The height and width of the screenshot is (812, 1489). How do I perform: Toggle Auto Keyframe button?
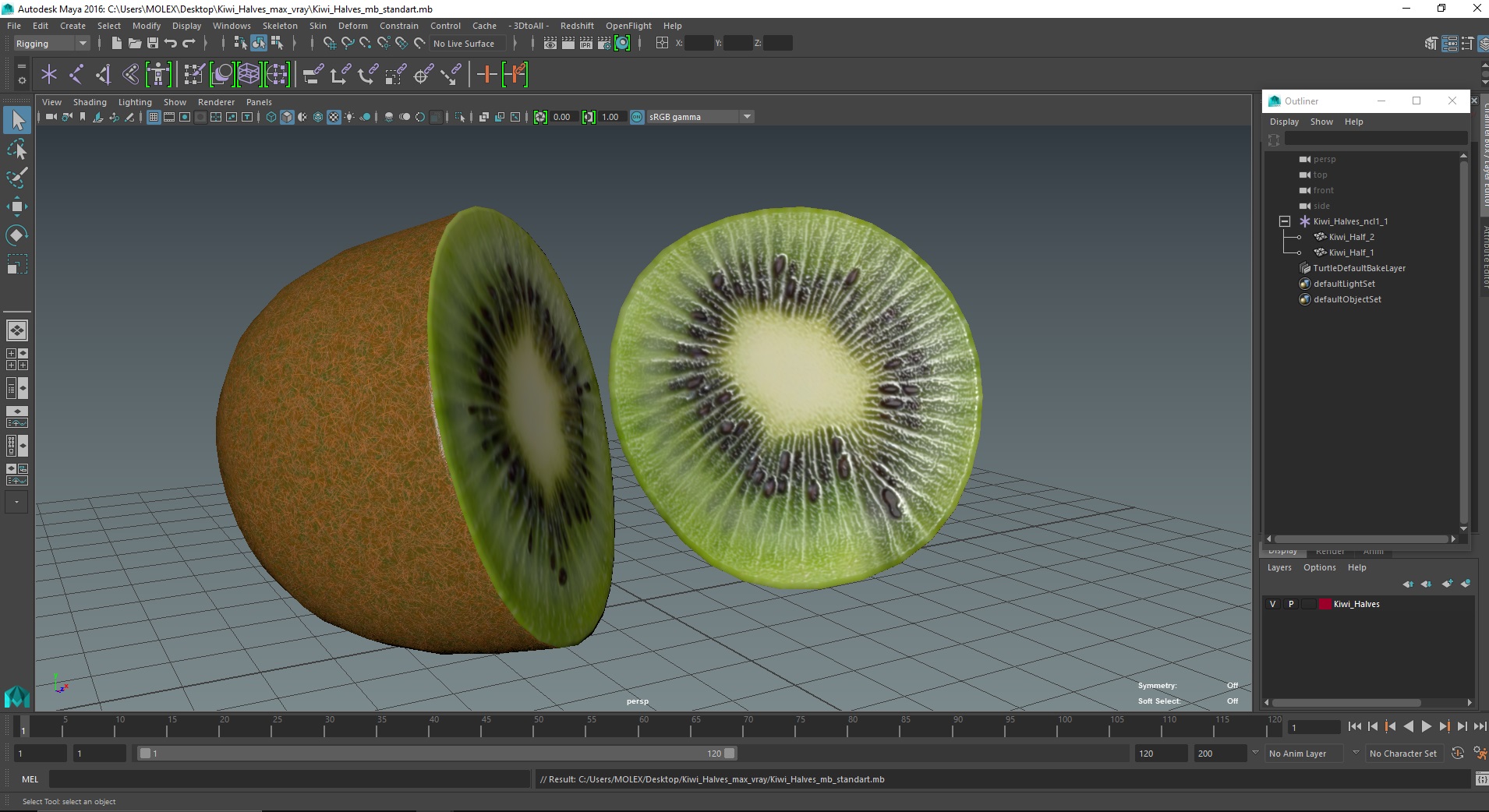pyautogui.click(x=1458, y=754)
